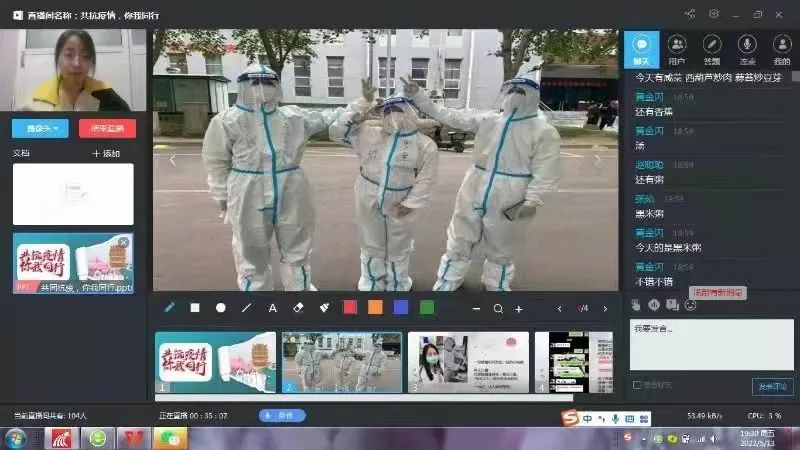800x450 pixels.
Task: Check the box below the chat input
Action: (x=637, y=385)
